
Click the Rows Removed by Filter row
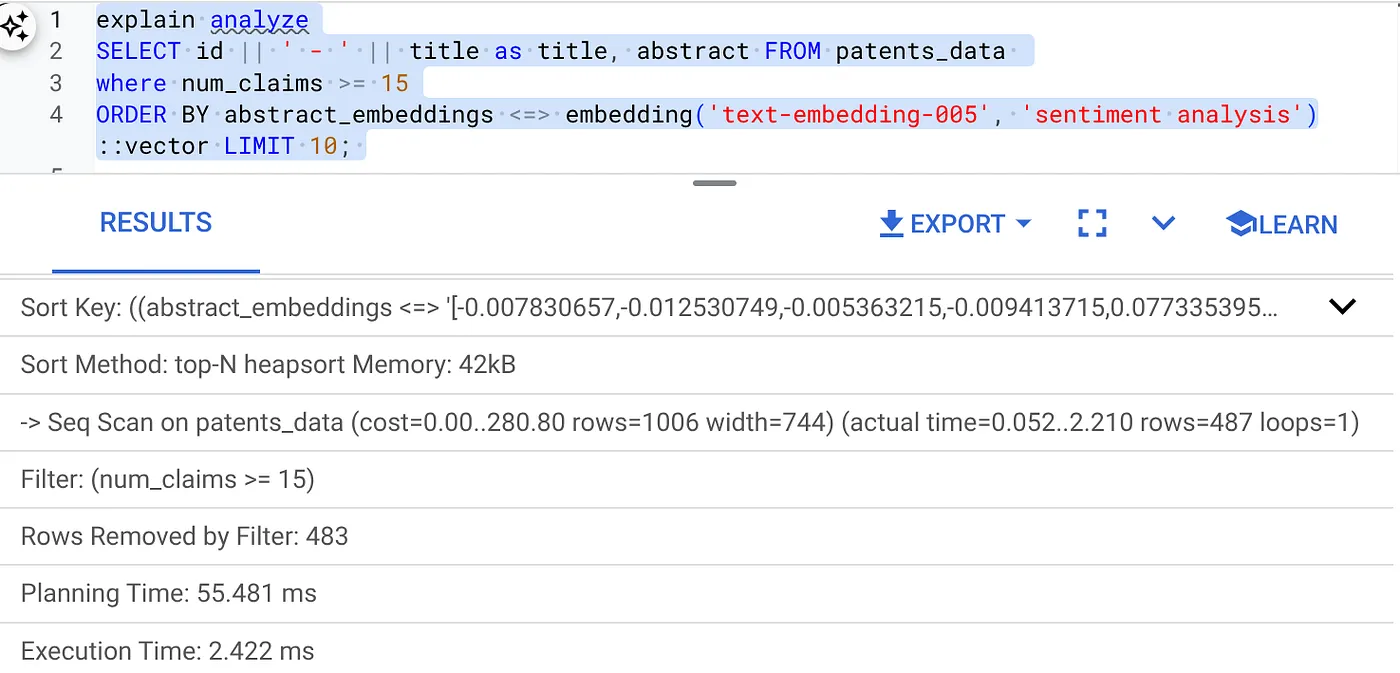point(185,537)
